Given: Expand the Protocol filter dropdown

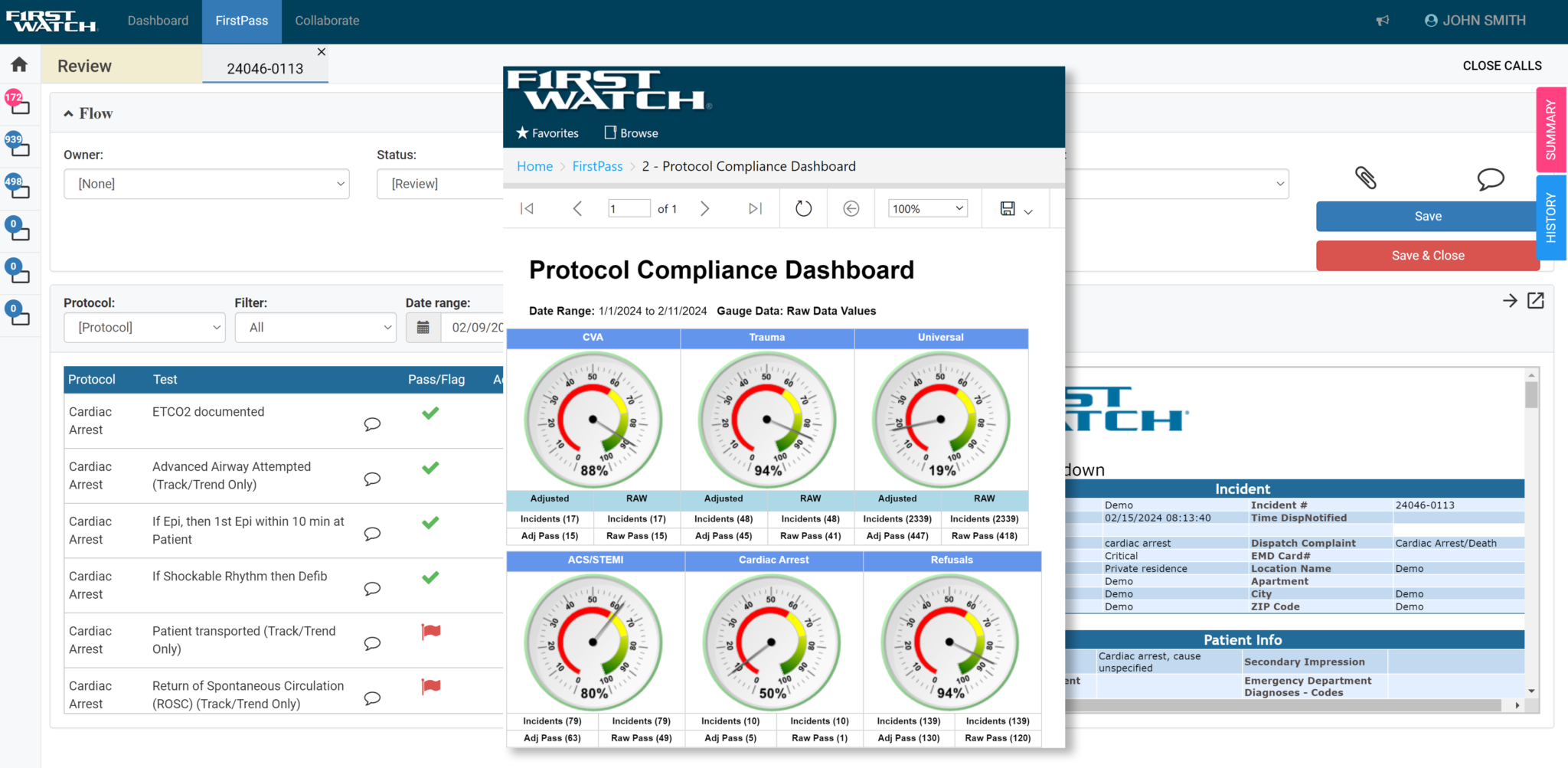Looking at the screenshot, I should point(145,328).
